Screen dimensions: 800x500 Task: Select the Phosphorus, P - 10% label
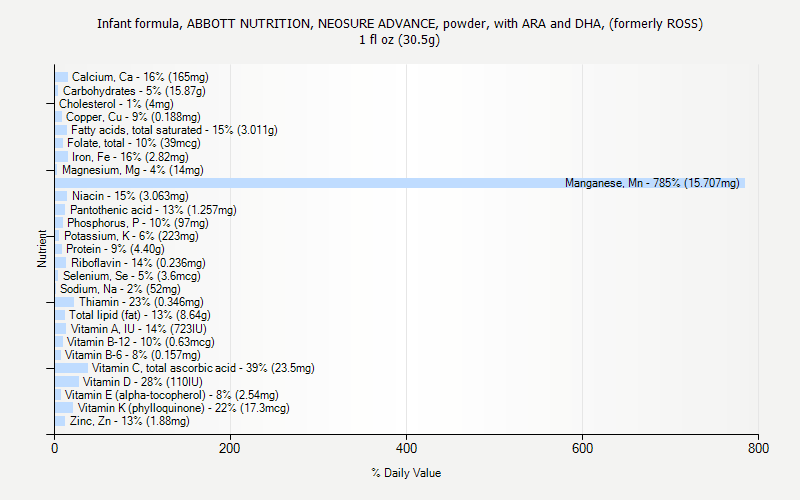138,223
